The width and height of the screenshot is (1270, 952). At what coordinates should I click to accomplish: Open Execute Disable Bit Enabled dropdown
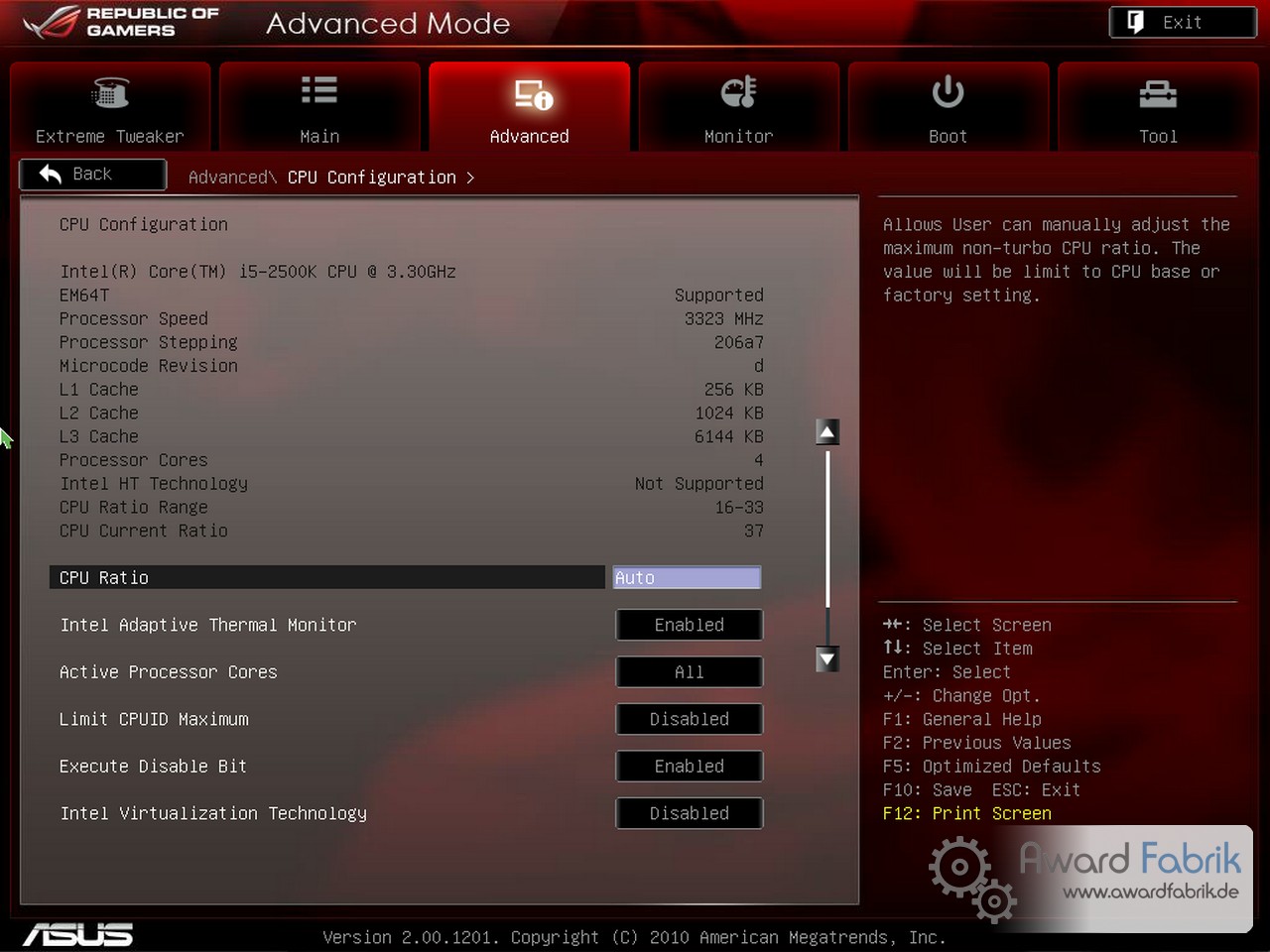(690, 766)
